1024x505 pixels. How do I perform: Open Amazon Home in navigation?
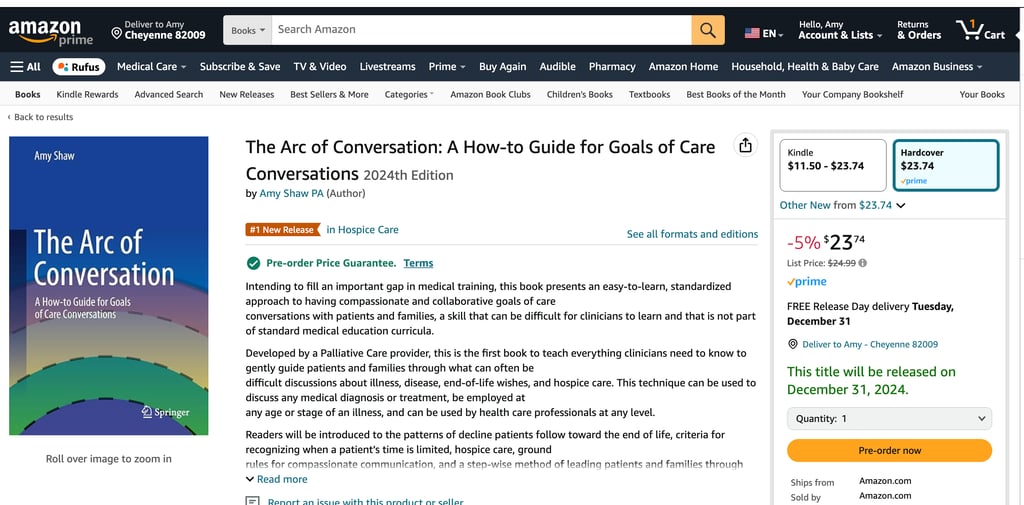(x=683, y=67)
